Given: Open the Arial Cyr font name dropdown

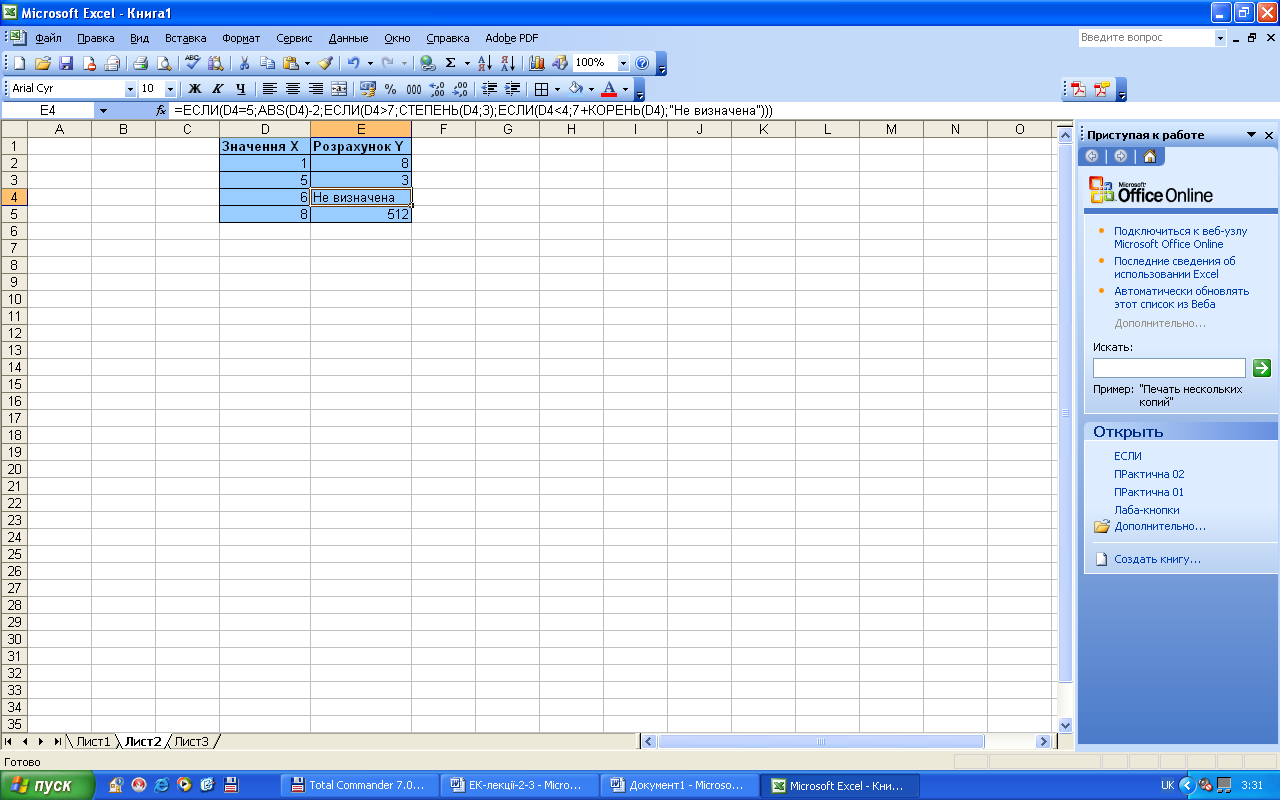Looking at the screenshot, I should [x=130, y=89].
